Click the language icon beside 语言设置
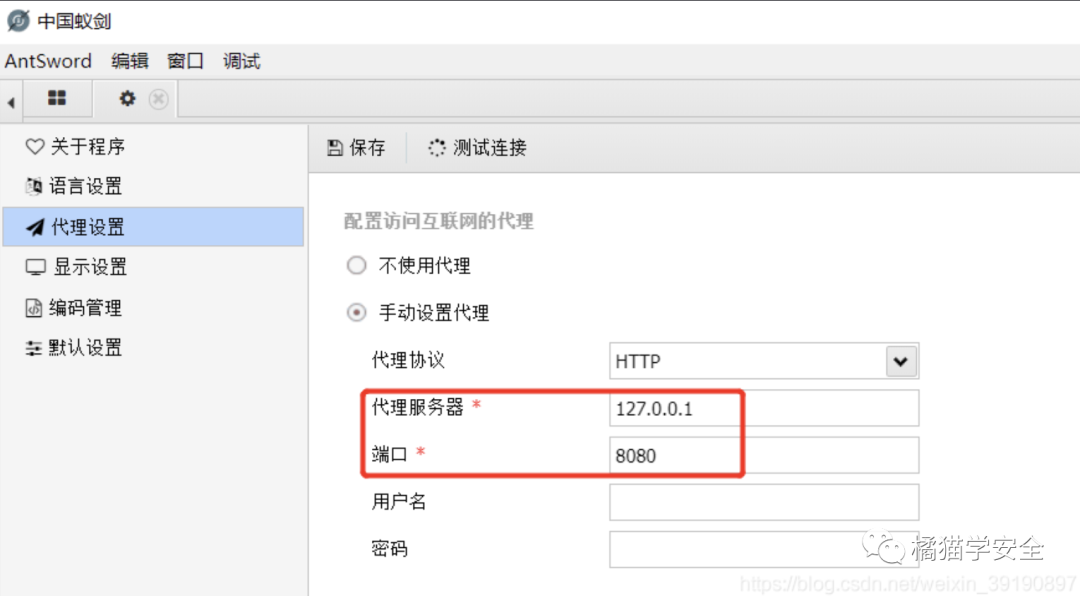1080x596 pixels. pyautogui.click(x=34, y=186)
